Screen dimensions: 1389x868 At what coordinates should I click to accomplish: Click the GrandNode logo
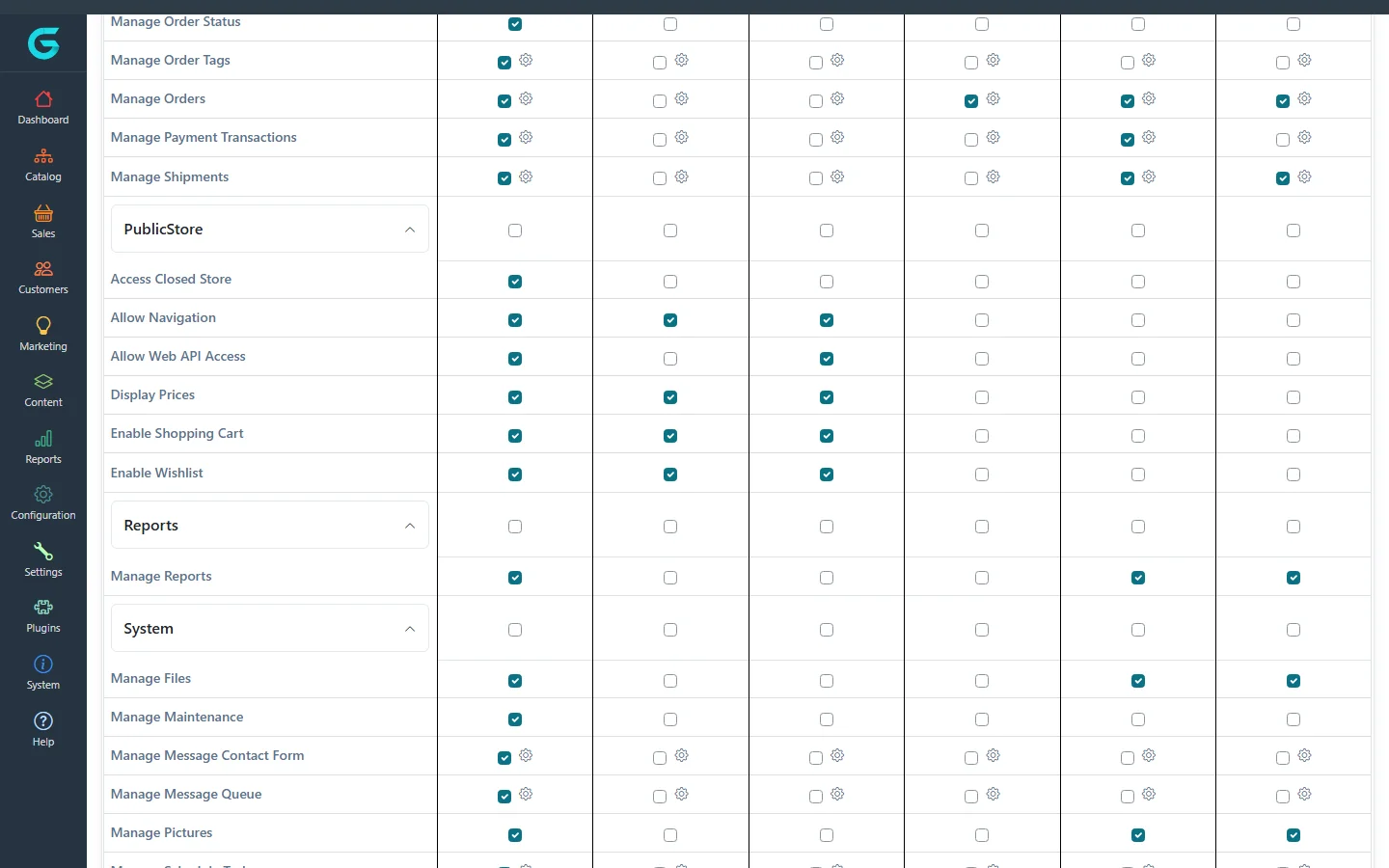tap(43, 43)
